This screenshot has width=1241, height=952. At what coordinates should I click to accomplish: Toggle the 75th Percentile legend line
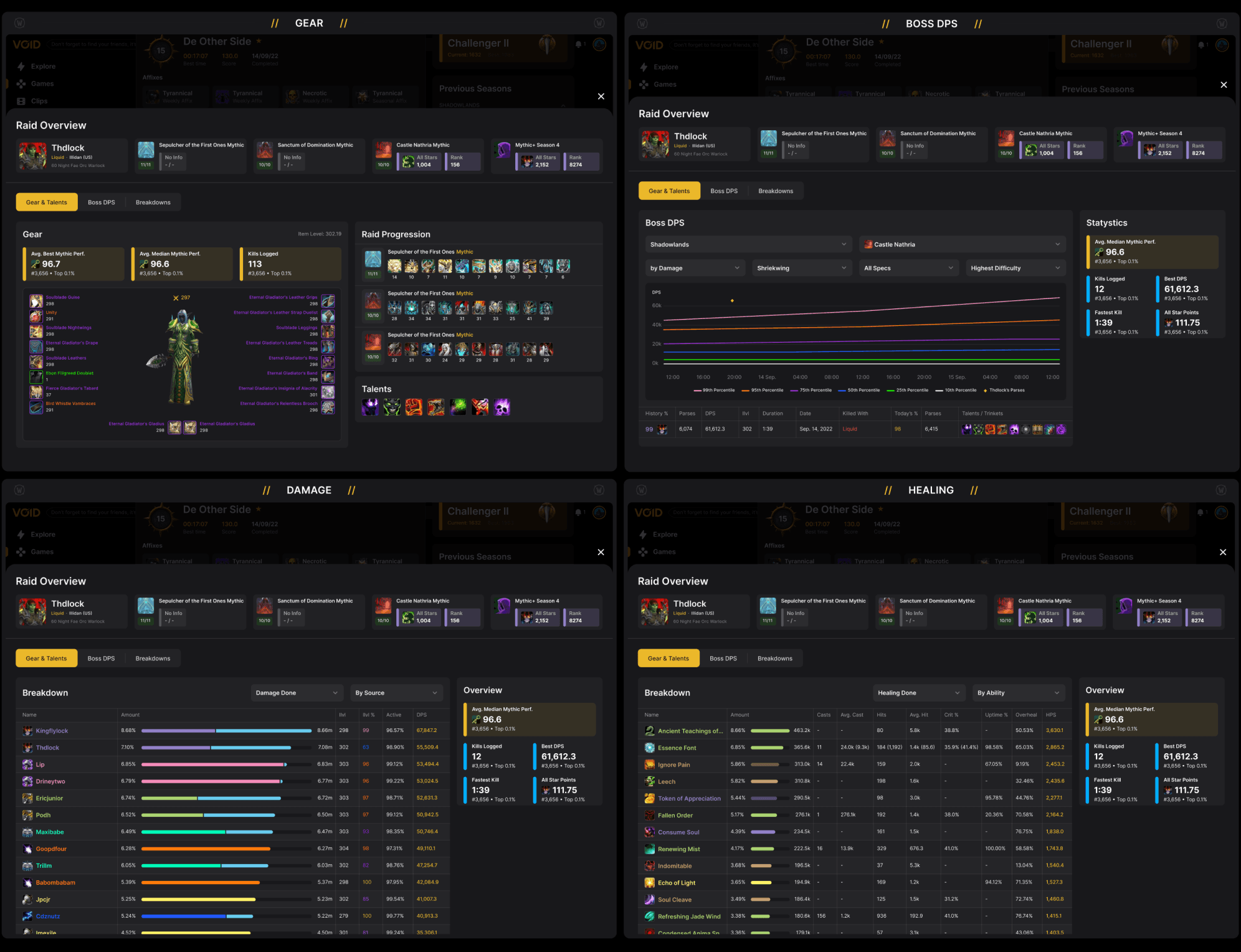point(811,390)
